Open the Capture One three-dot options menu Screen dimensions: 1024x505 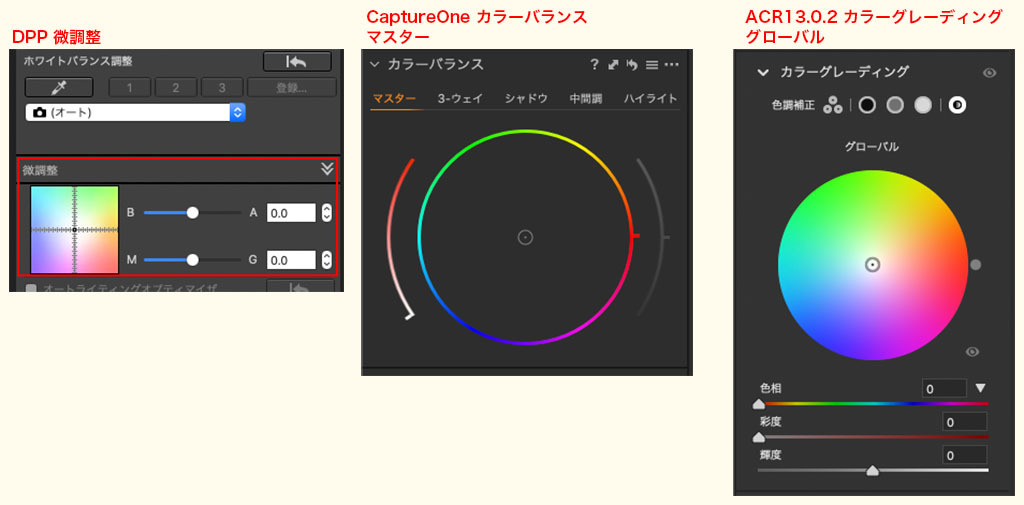pyautogui.click(x=671, y=64)
